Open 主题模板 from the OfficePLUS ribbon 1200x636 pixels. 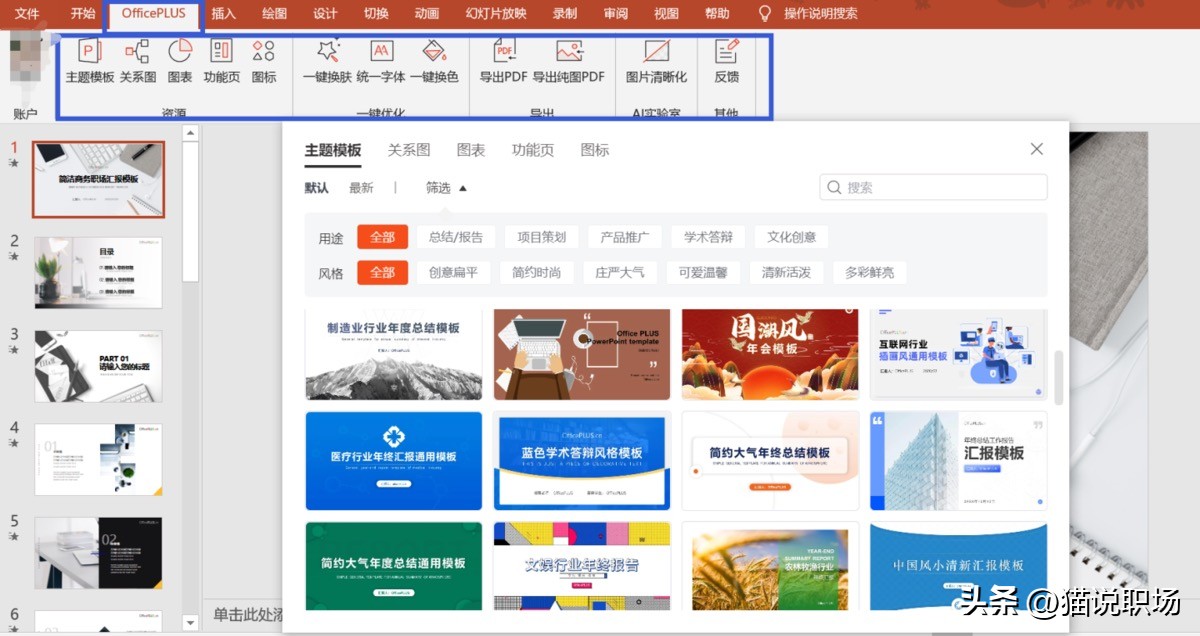click(x=90, y=62)
